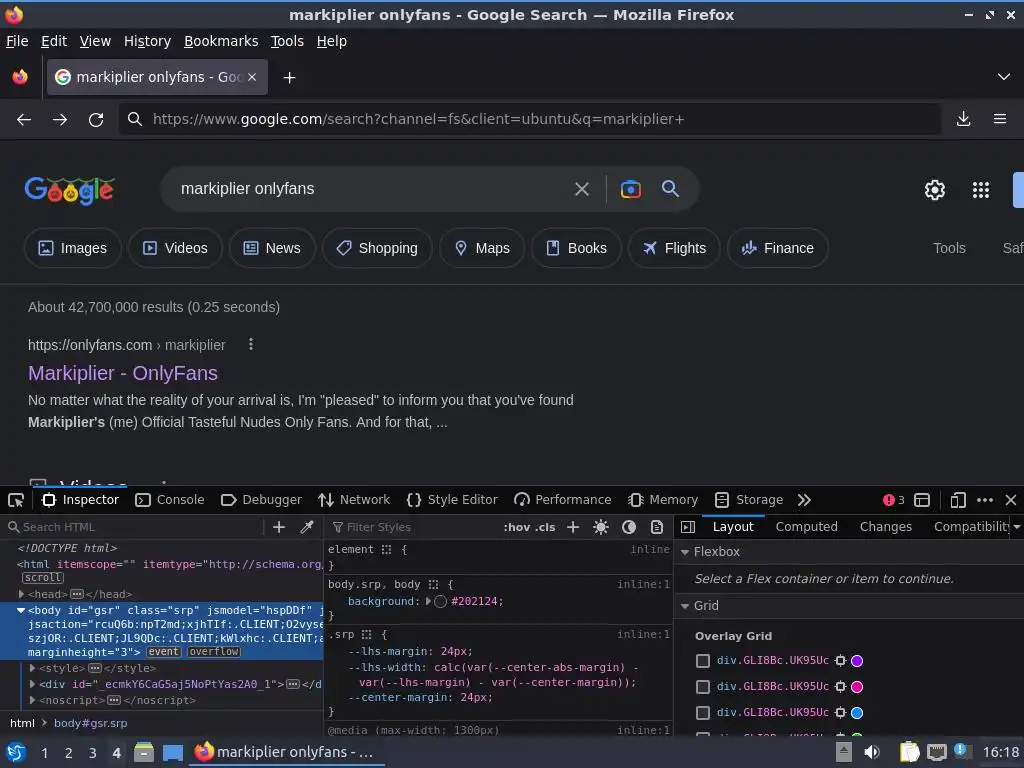Click the event badge on body
This screenshot has height=768, width=1024.
[163, 652]
